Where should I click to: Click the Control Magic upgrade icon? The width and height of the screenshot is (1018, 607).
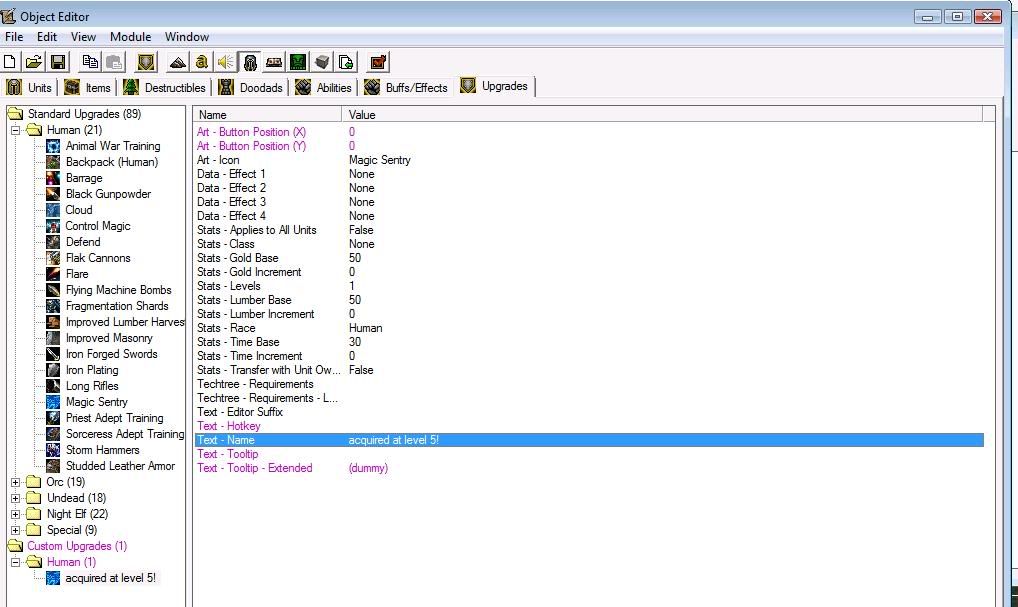tap(53, 226)
